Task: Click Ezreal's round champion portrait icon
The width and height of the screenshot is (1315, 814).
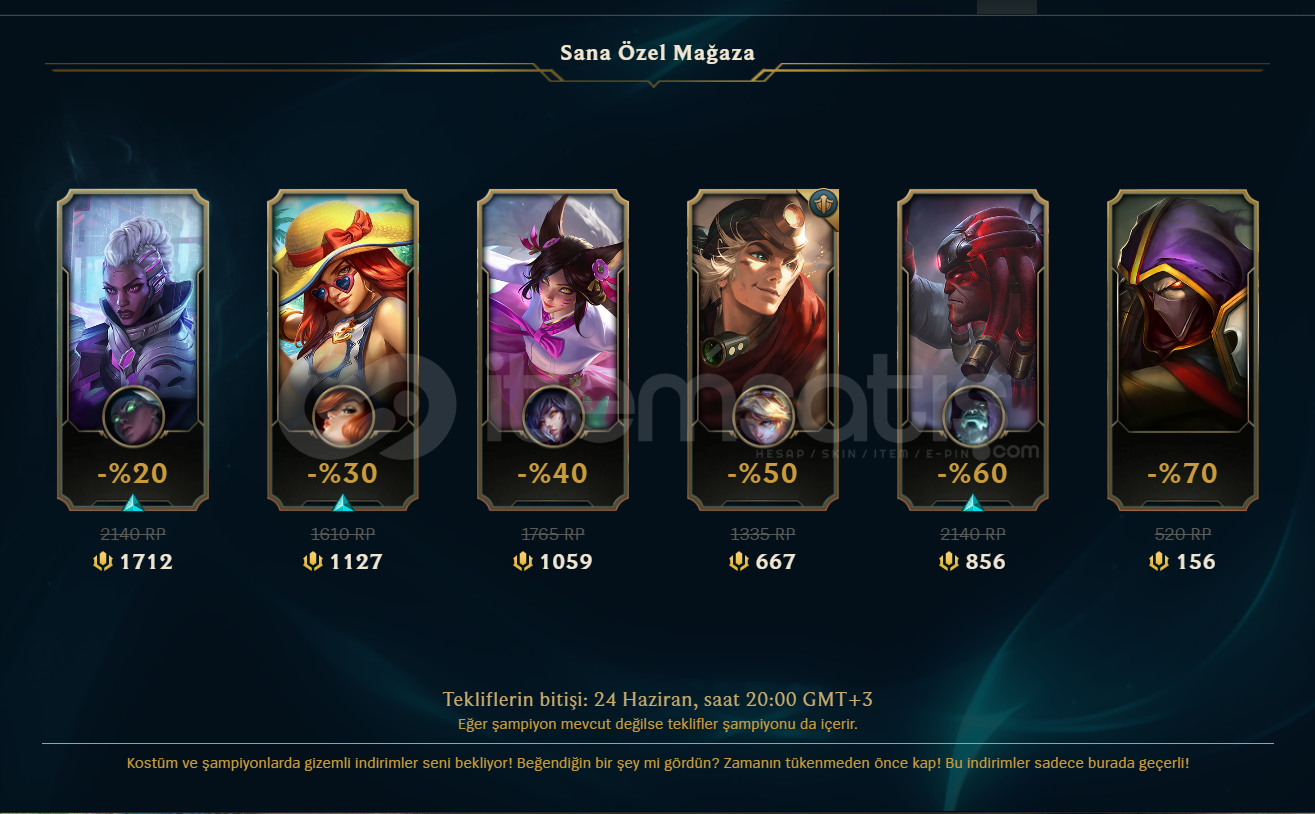Action: pyautogui.click(x=763, y=417)
